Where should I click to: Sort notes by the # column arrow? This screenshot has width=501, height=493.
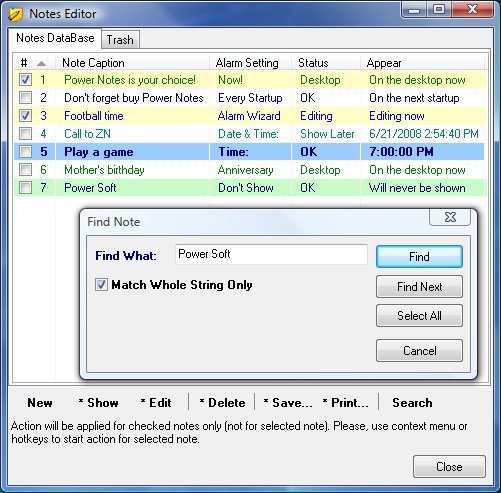[41, 63]
